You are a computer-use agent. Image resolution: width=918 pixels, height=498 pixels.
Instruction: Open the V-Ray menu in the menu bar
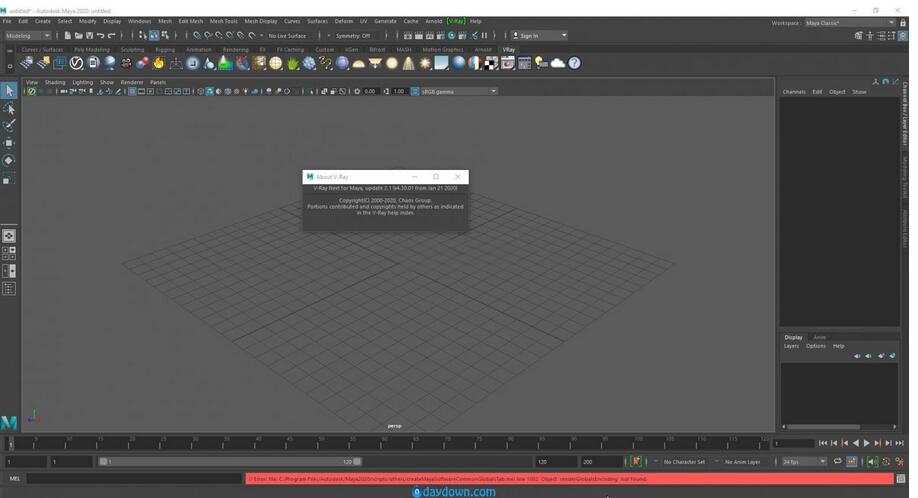(456, 21)
